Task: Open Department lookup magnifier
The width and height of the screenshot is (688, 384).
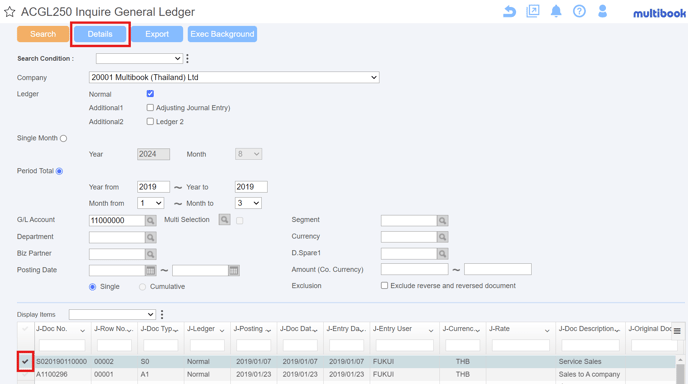Action: click(x=150, y=237)
